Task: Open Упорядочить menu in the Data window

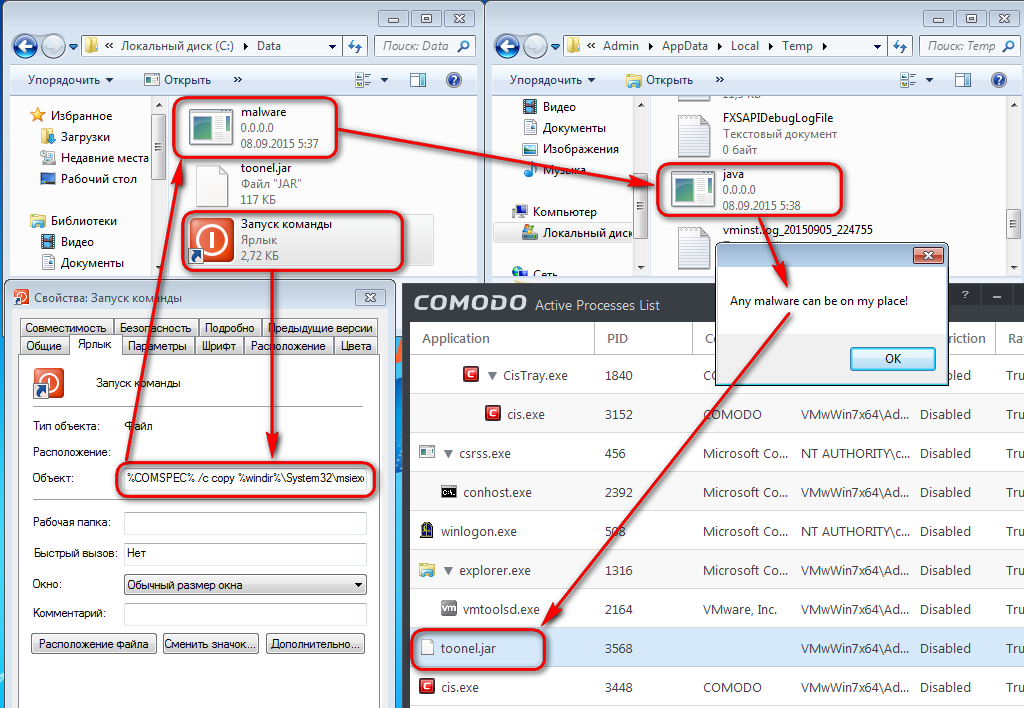Action: coord(70,80)
